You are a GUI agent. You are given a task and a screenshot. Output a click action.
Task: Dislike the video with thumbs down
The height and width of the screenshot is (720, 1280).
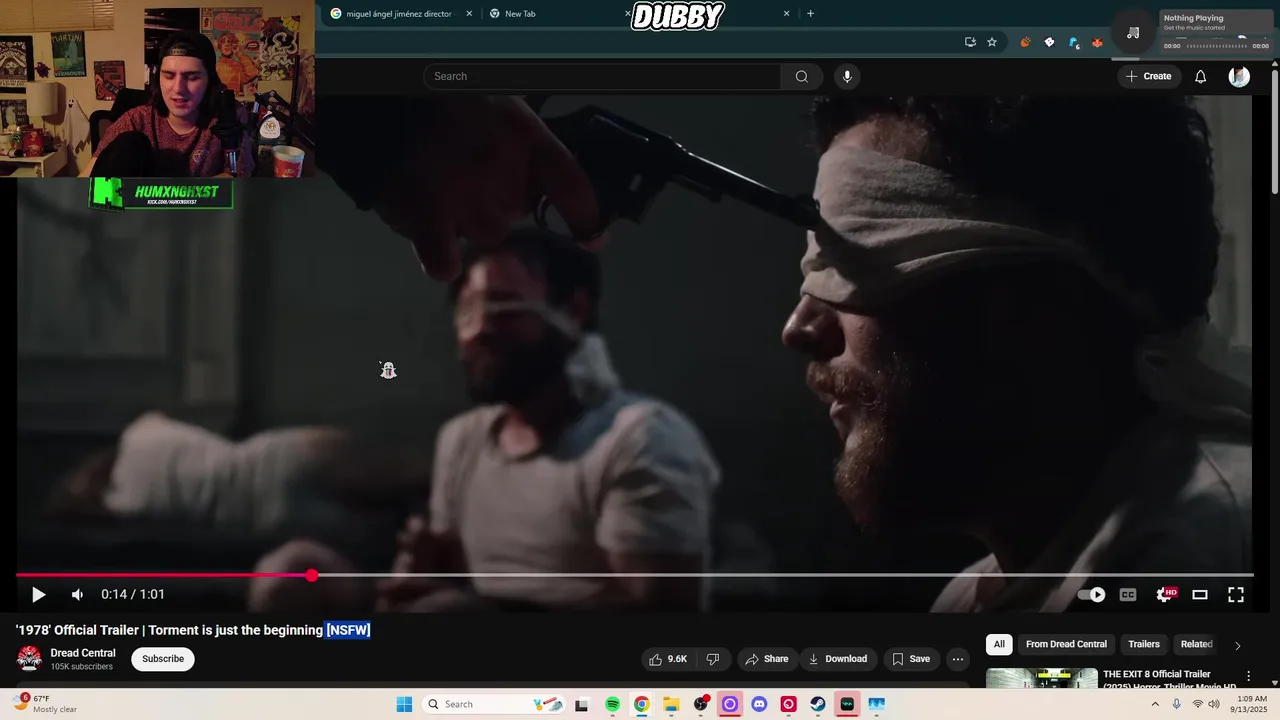point(713,659)
